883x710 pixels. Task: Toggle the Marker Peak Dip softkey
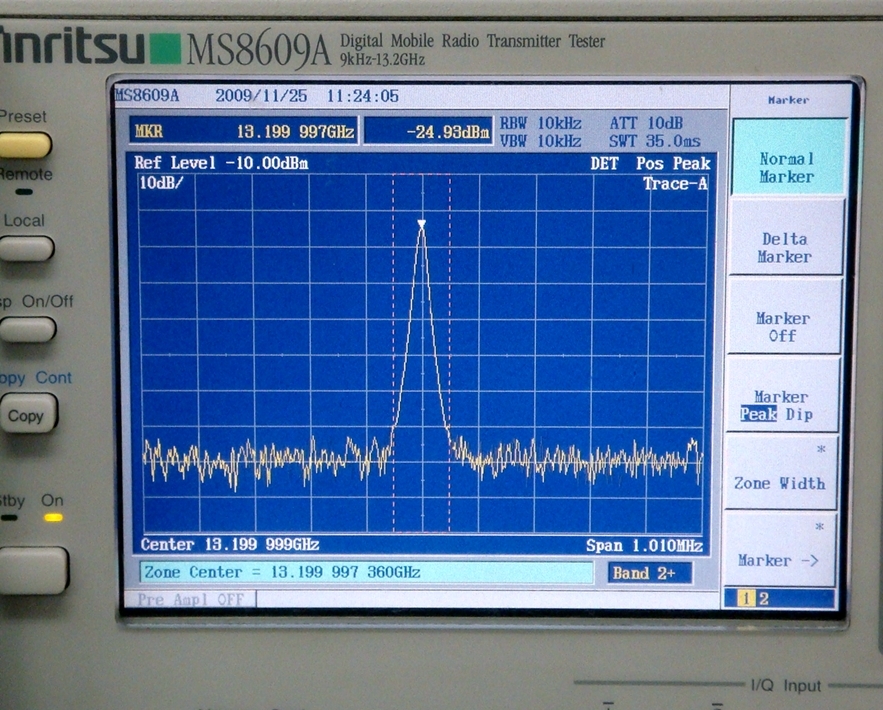tap(781, 395)
